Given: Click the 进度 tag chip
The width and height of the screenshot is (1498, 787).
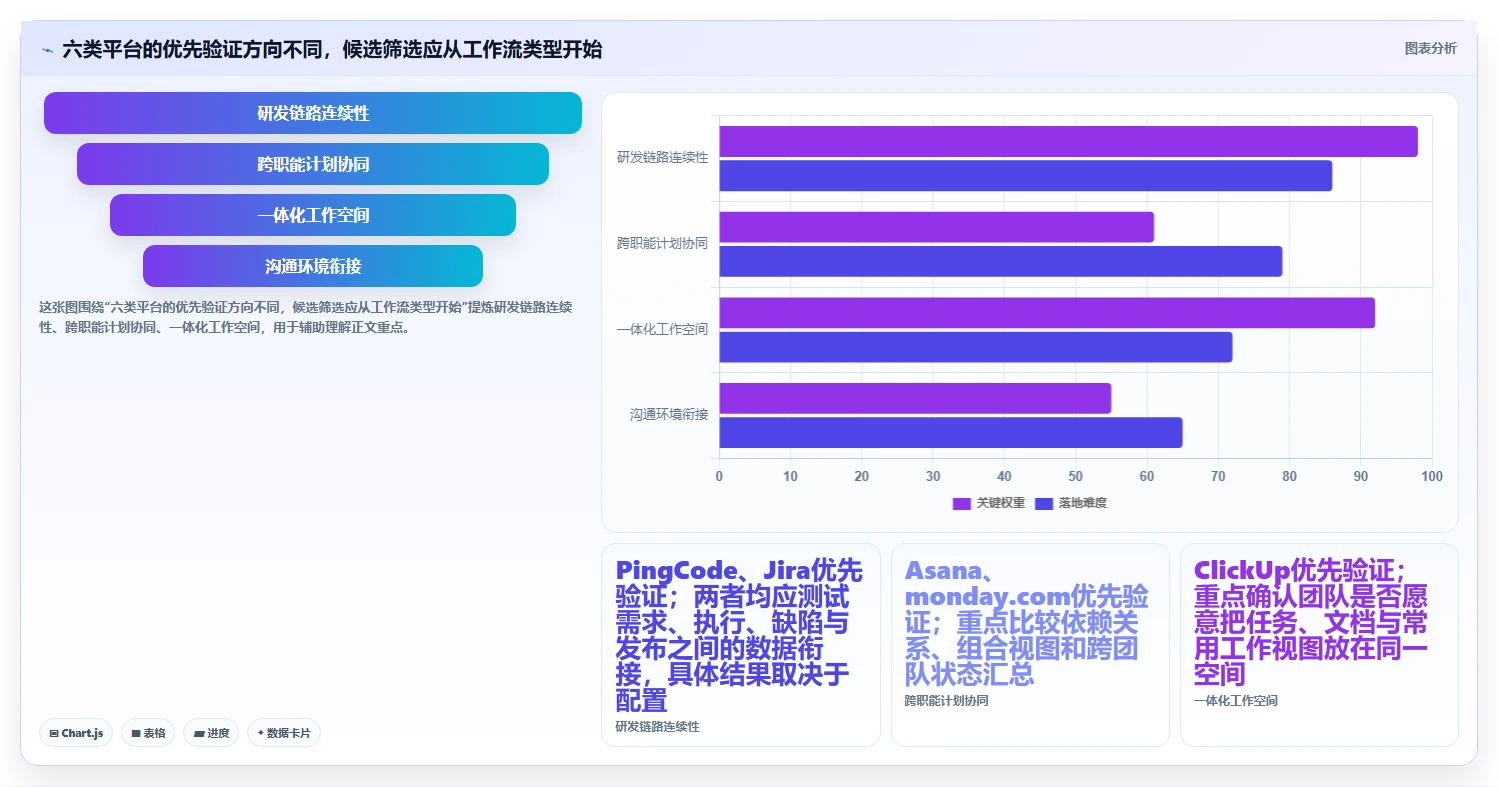Looking at the screenshot, I should click(211, 733).
